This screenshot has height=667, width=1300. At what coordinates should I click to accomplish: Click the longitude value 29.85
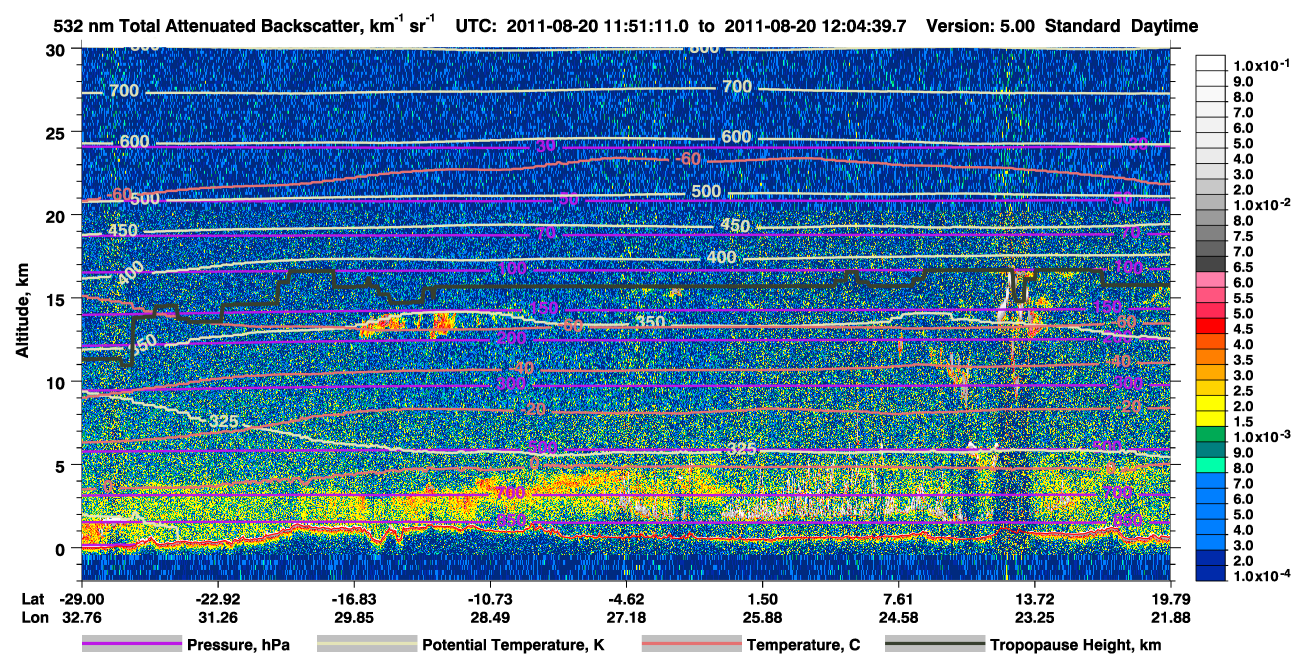coord(354,617)
